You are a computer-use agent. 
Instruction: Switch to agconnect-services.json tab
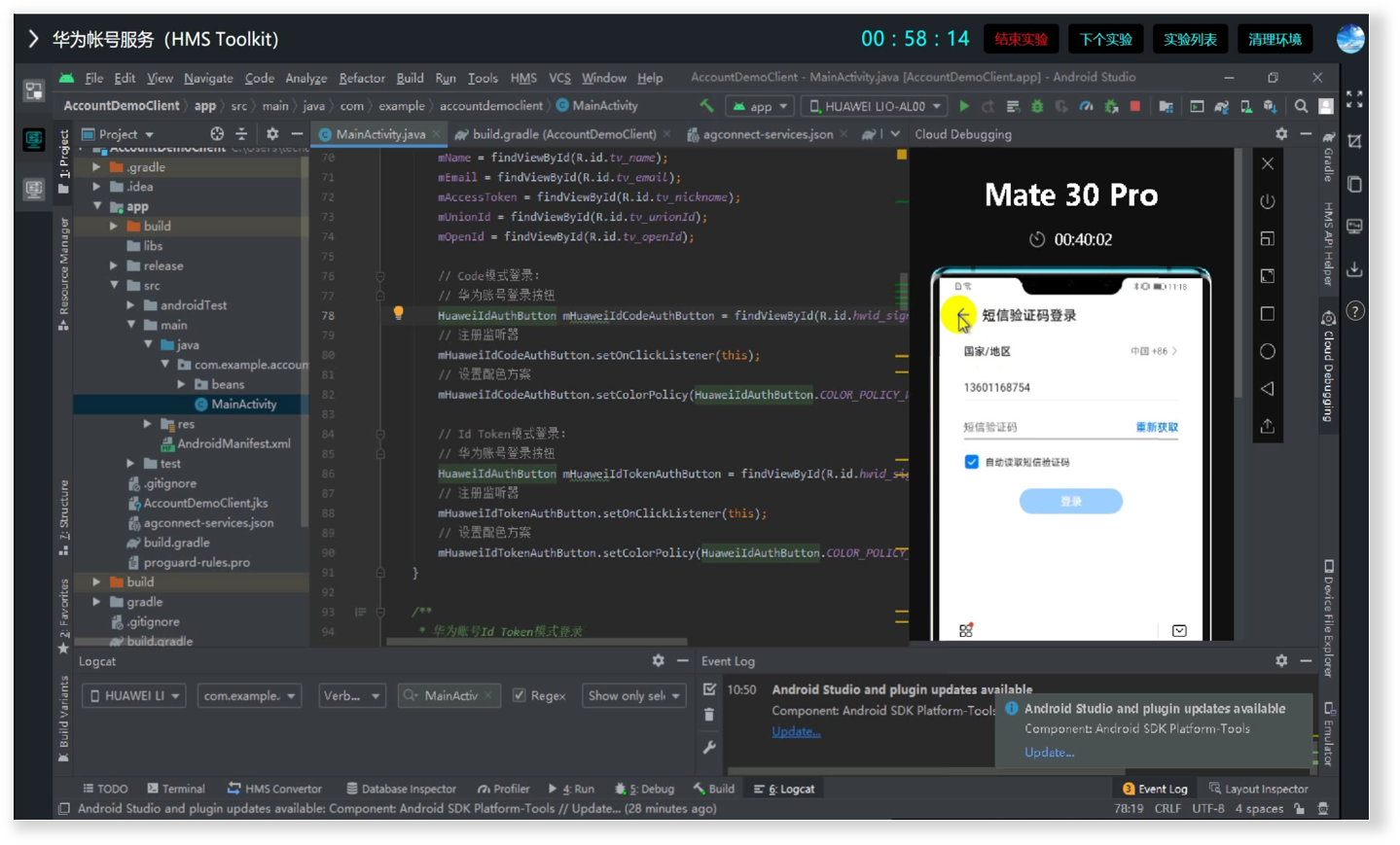(x=767, y=134)
